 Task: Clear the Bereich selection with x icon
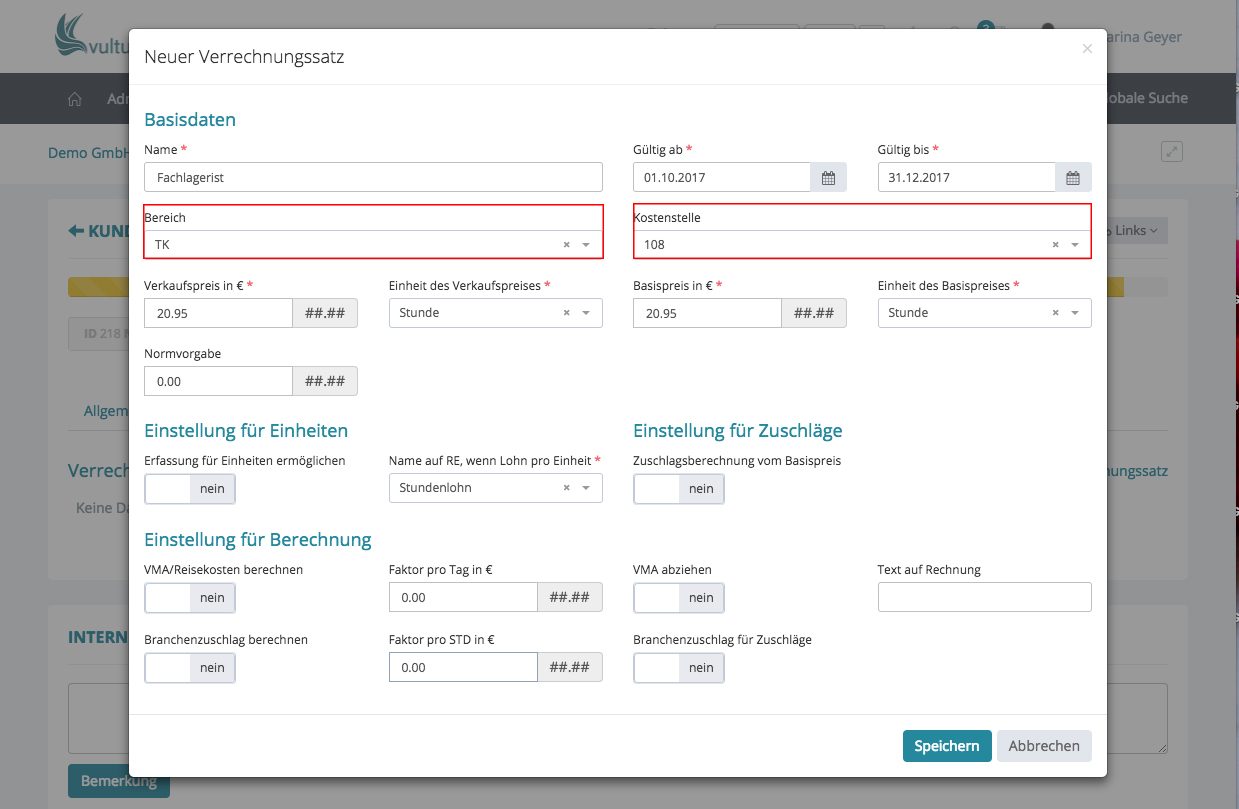coord(566,245)
